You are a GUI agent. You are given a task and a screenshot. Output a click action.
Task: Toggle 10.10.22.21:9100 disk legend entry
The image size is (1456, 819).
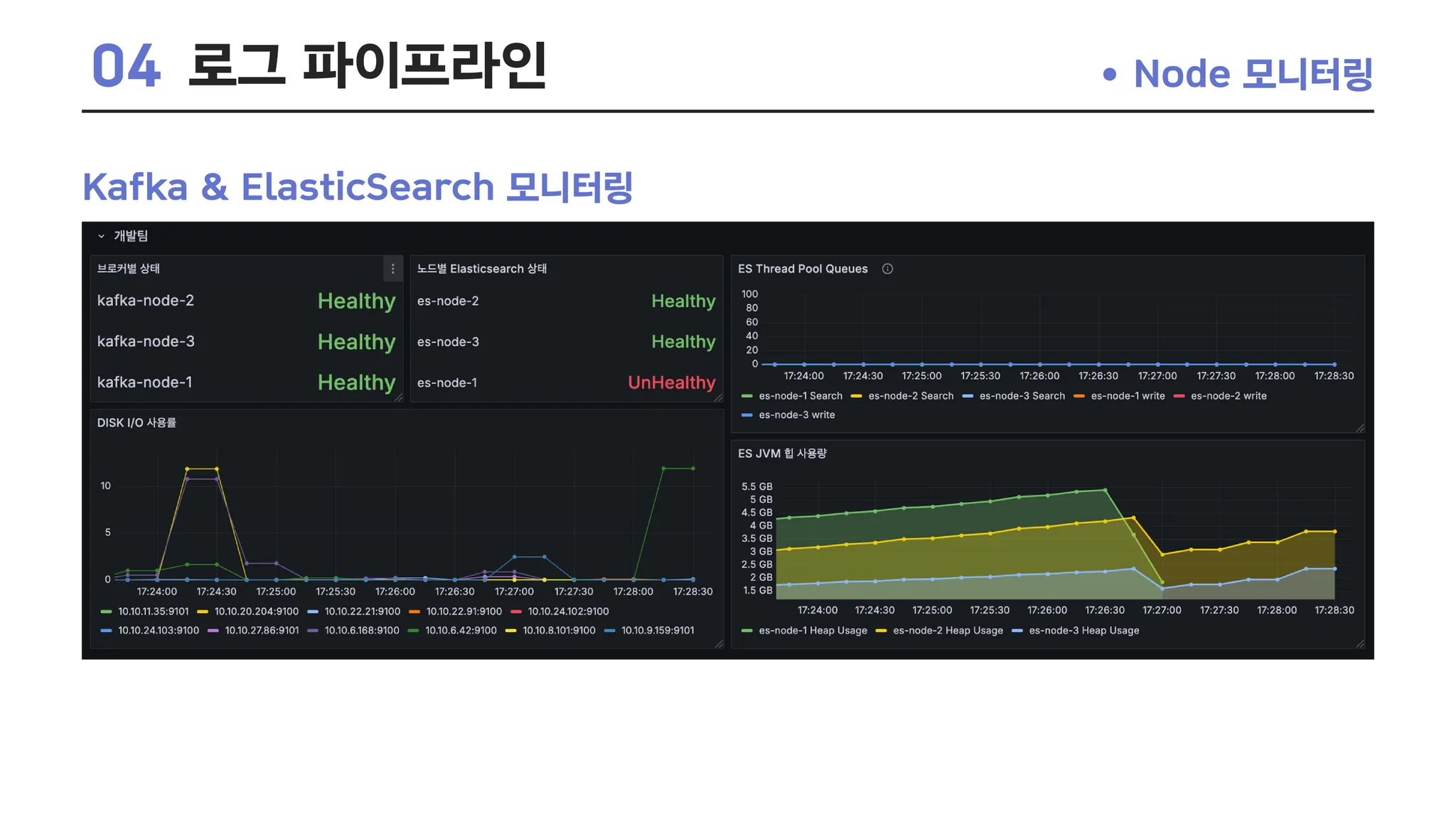coord(362,611)
